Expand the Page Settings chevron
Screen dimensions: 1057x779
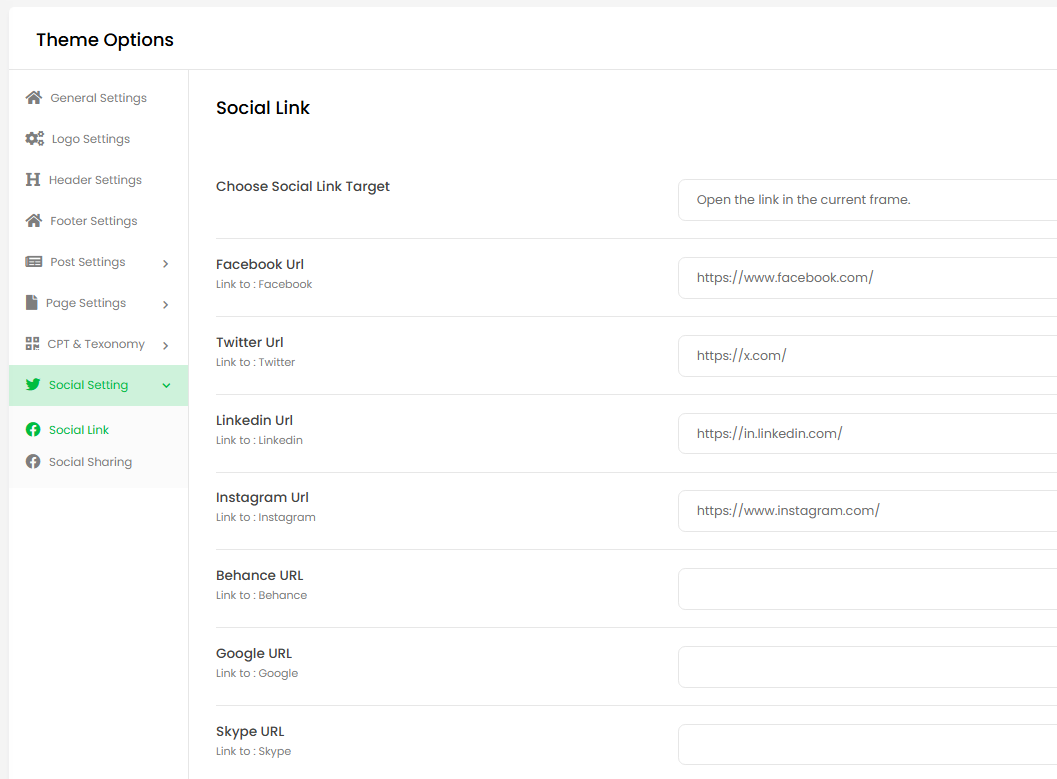166,304
